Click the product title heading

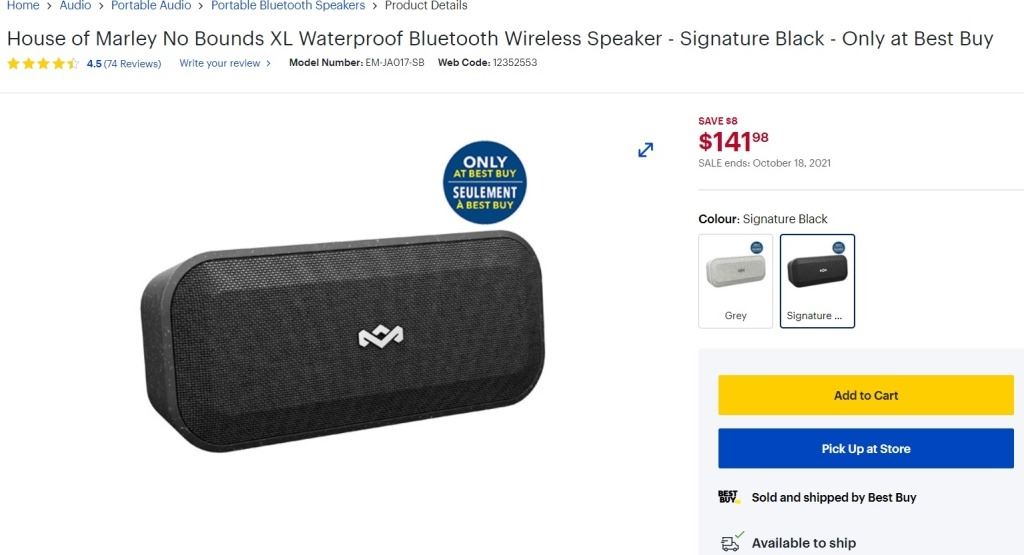click(x=500, y=39)
